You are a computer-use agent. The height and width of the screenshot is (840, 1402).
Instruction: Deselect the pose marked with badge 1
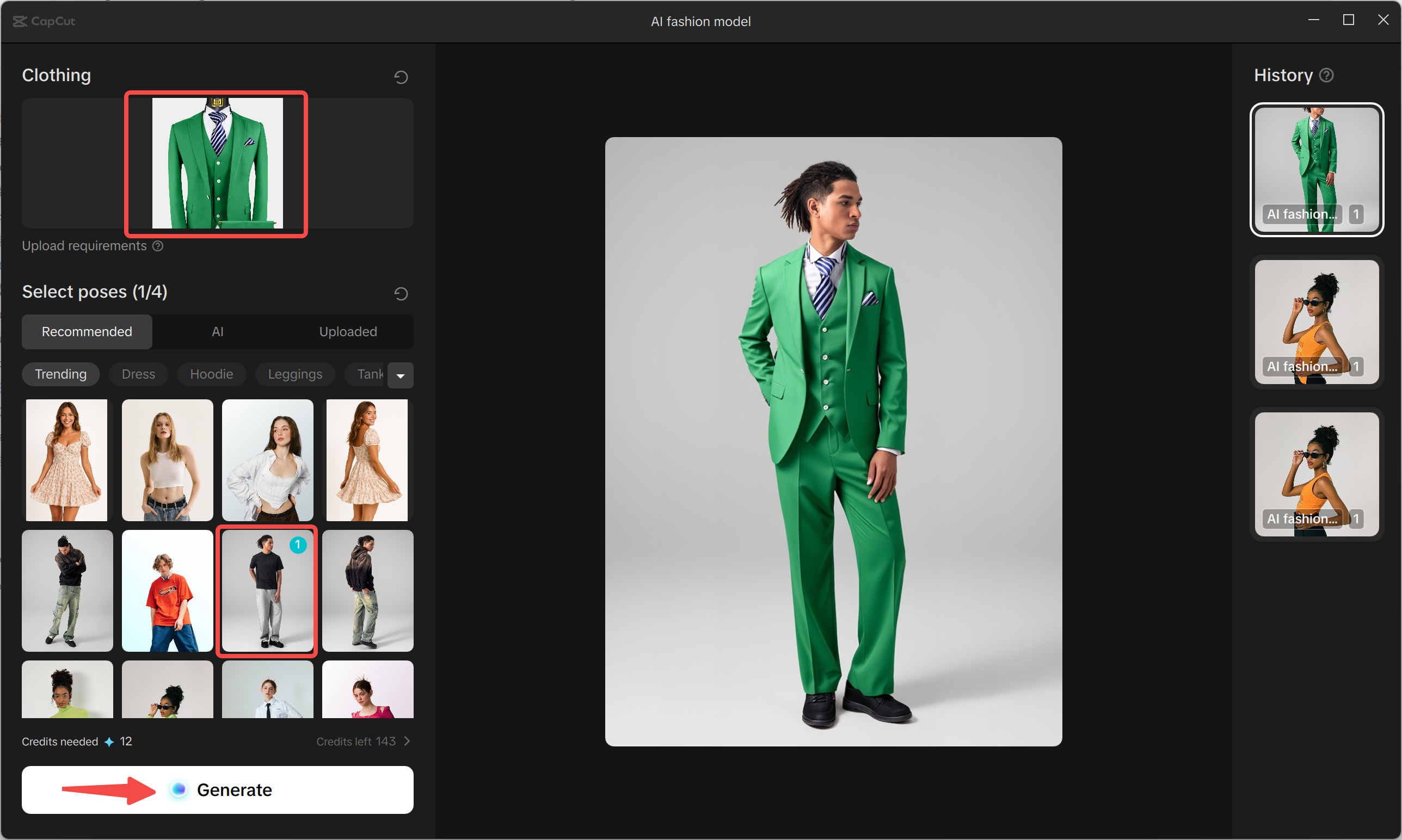pos(267,590)
